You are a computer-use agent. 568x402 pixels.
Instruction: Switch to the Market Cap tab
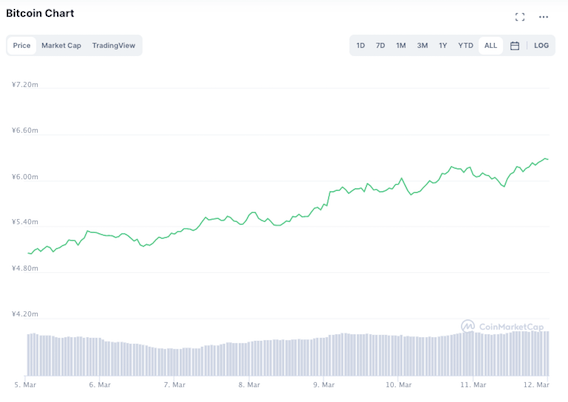(x=61, y=46)
